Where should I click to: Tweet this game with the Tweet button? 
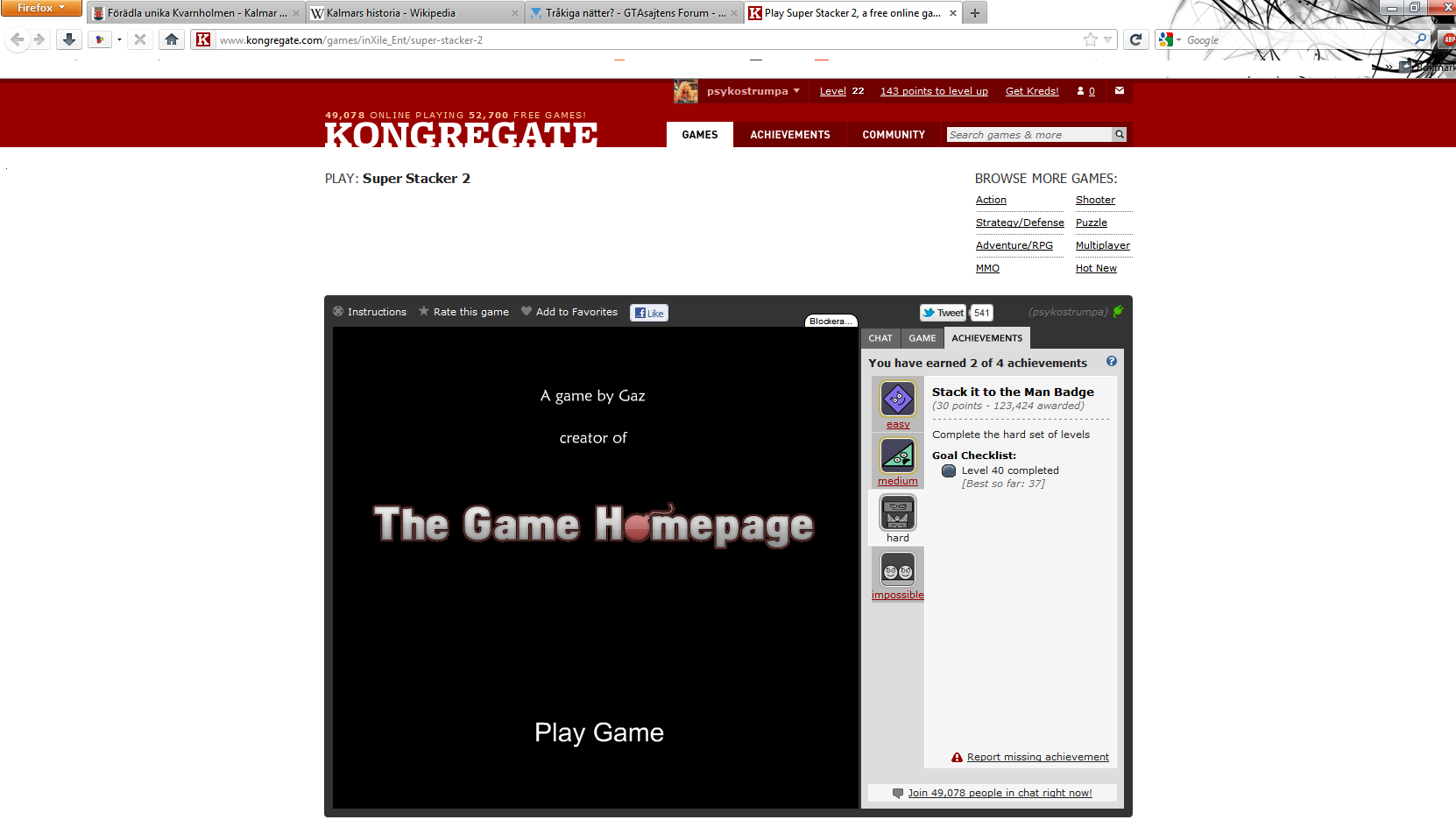click(x=944, y=313)
